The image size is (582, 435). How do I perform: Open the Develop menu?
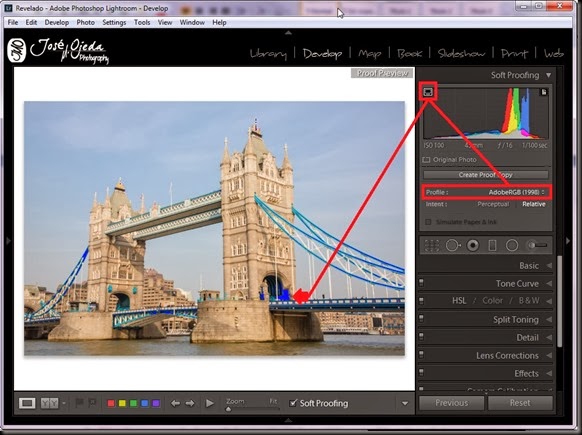pyautogui.click(x=56, y=22)
